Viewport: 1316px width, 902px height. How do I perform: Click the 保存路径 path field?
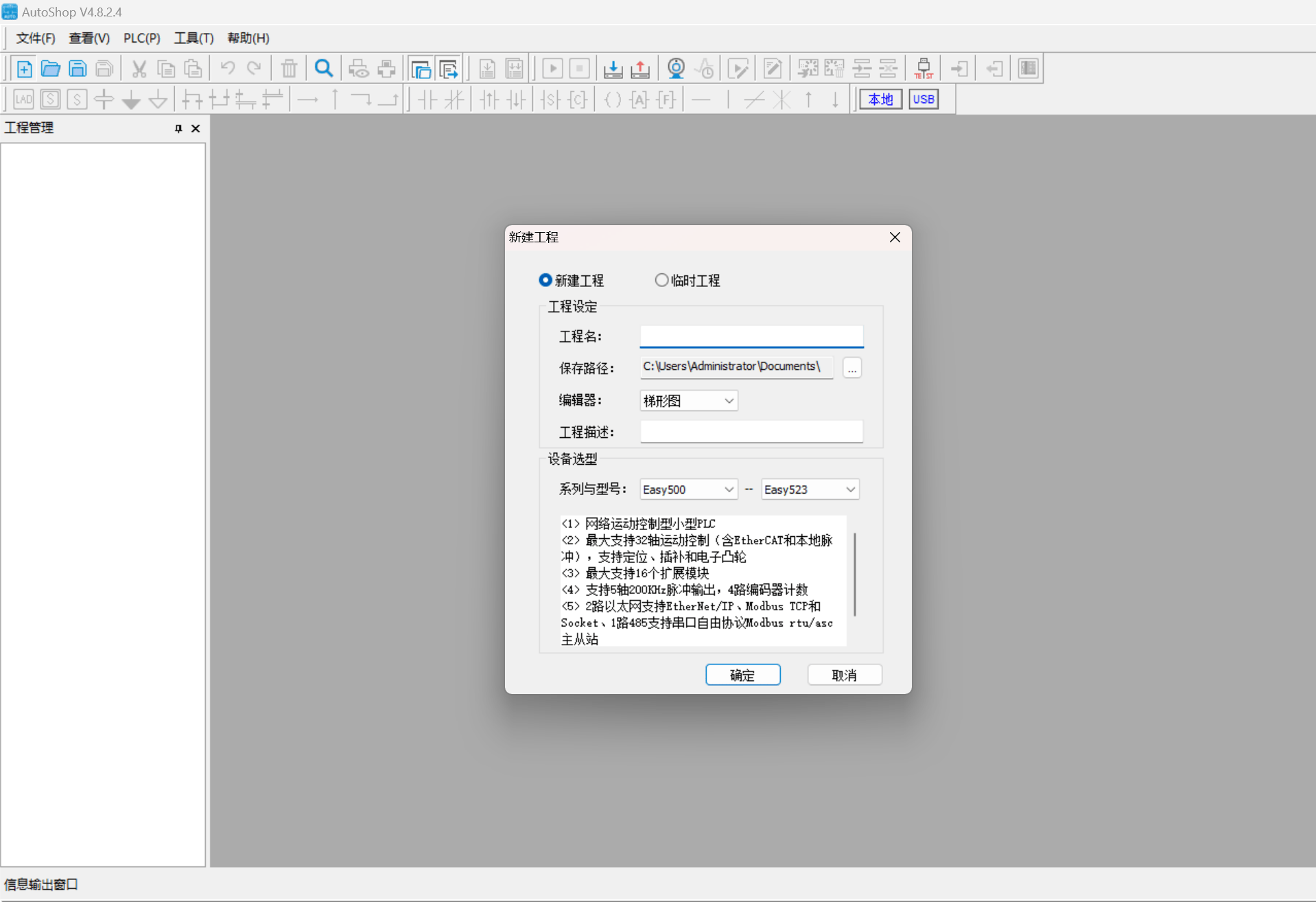point(737,367)
